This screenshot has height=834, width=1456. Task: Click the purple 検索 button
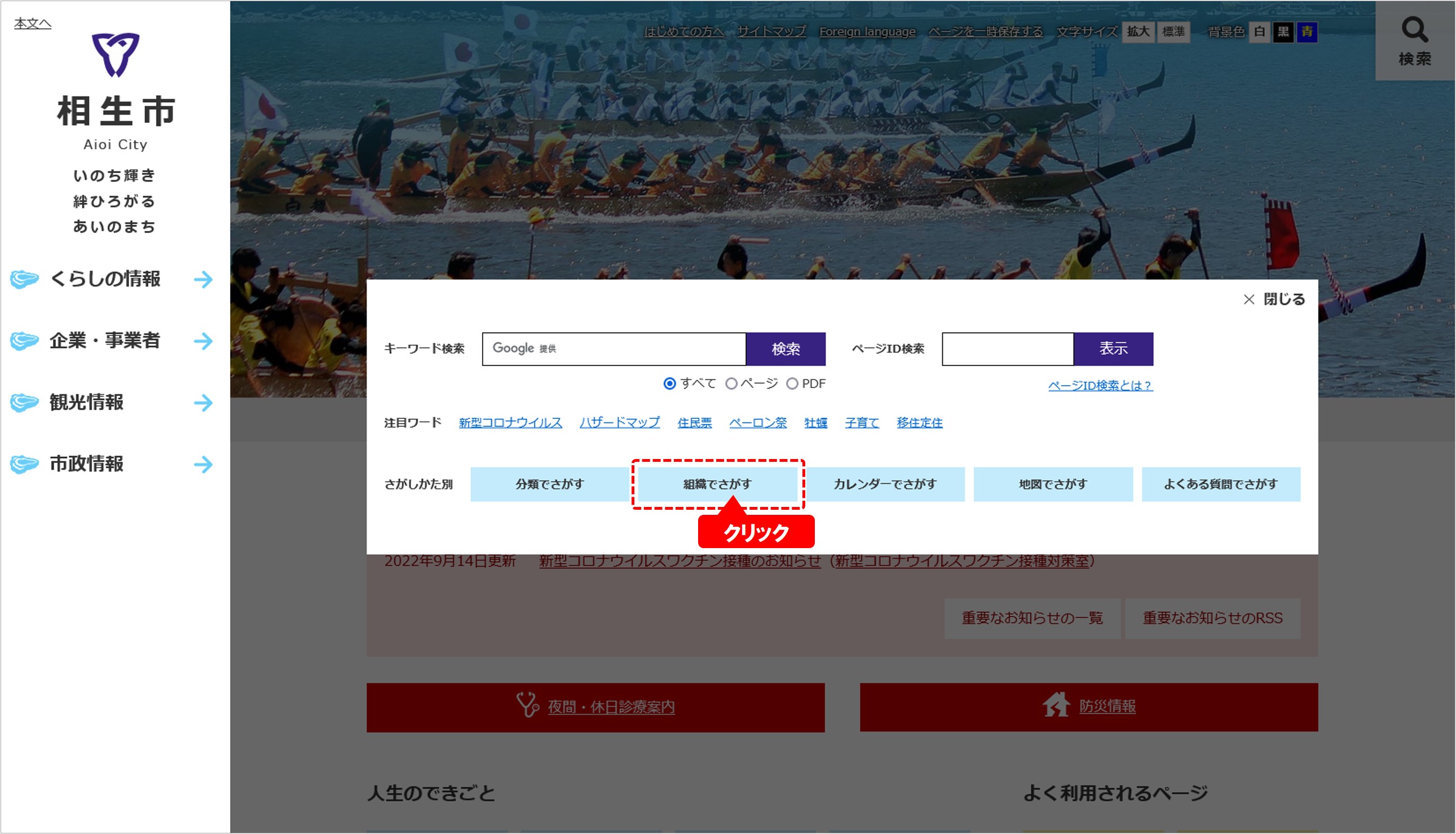(786, 349)
